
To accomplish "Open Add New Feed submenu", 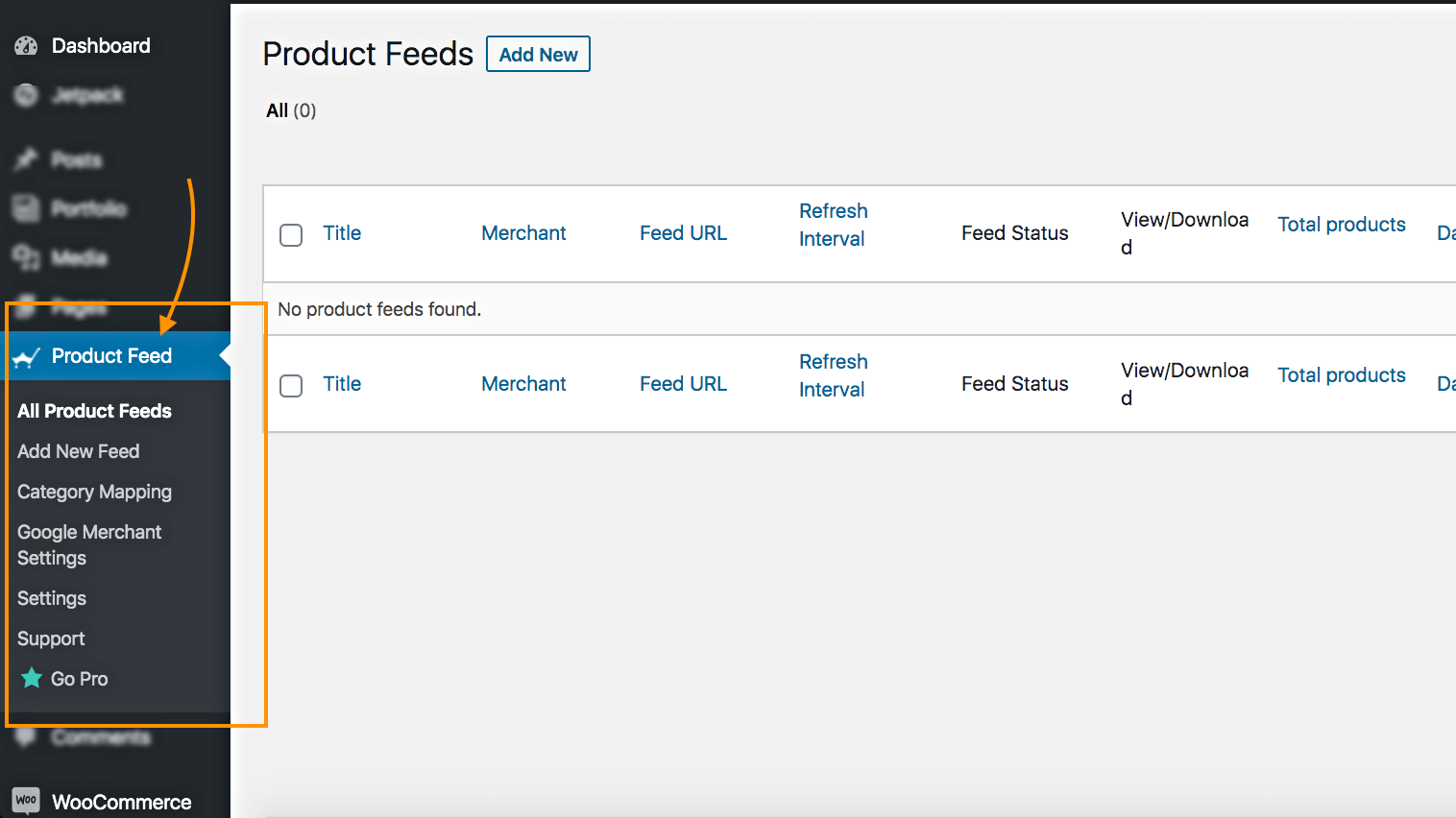I will tap(78, 451).
